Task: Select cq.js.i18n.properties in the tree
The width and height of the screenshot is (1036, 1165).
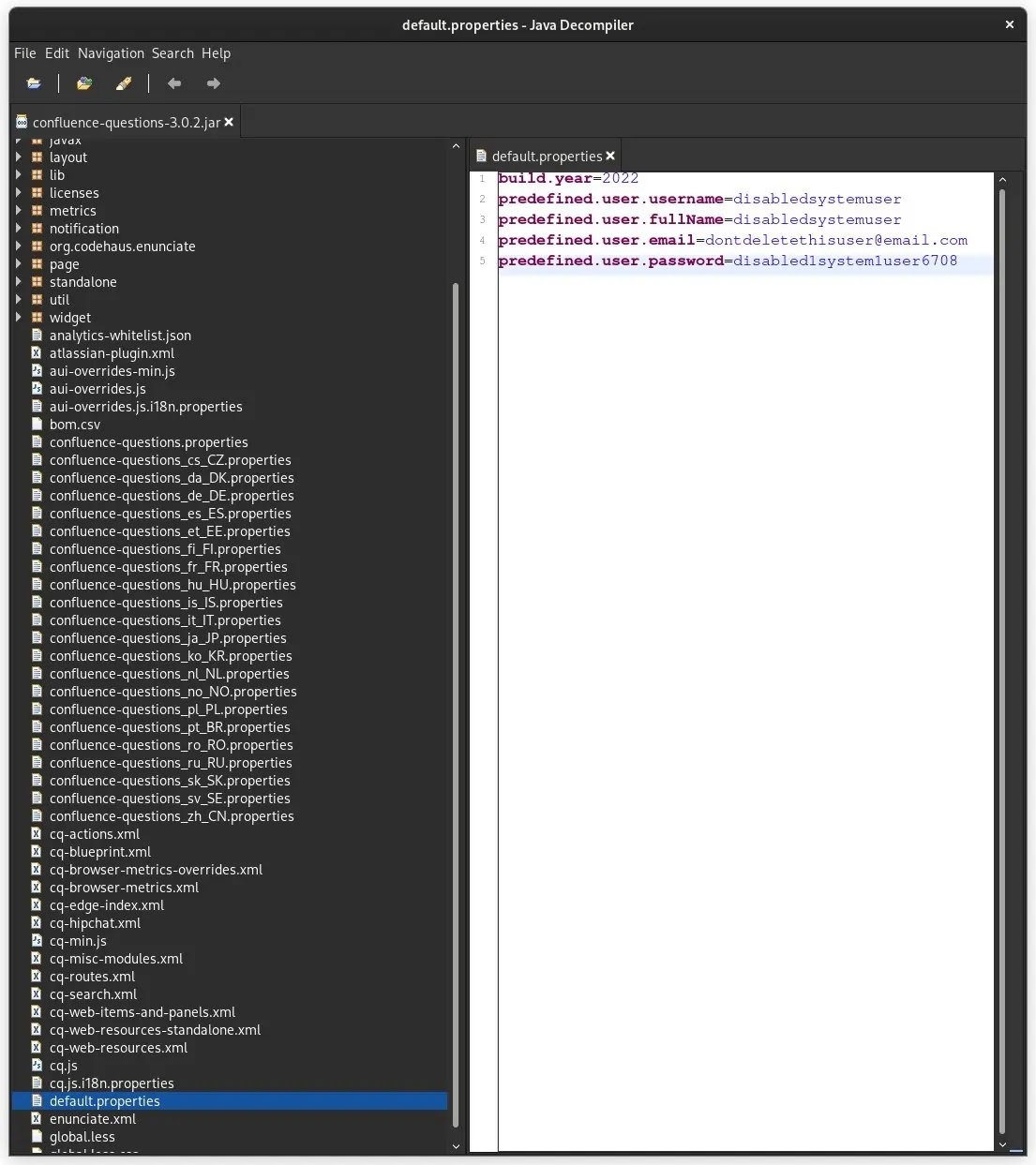Action: pyautogui.click(x=112, y=1083)
